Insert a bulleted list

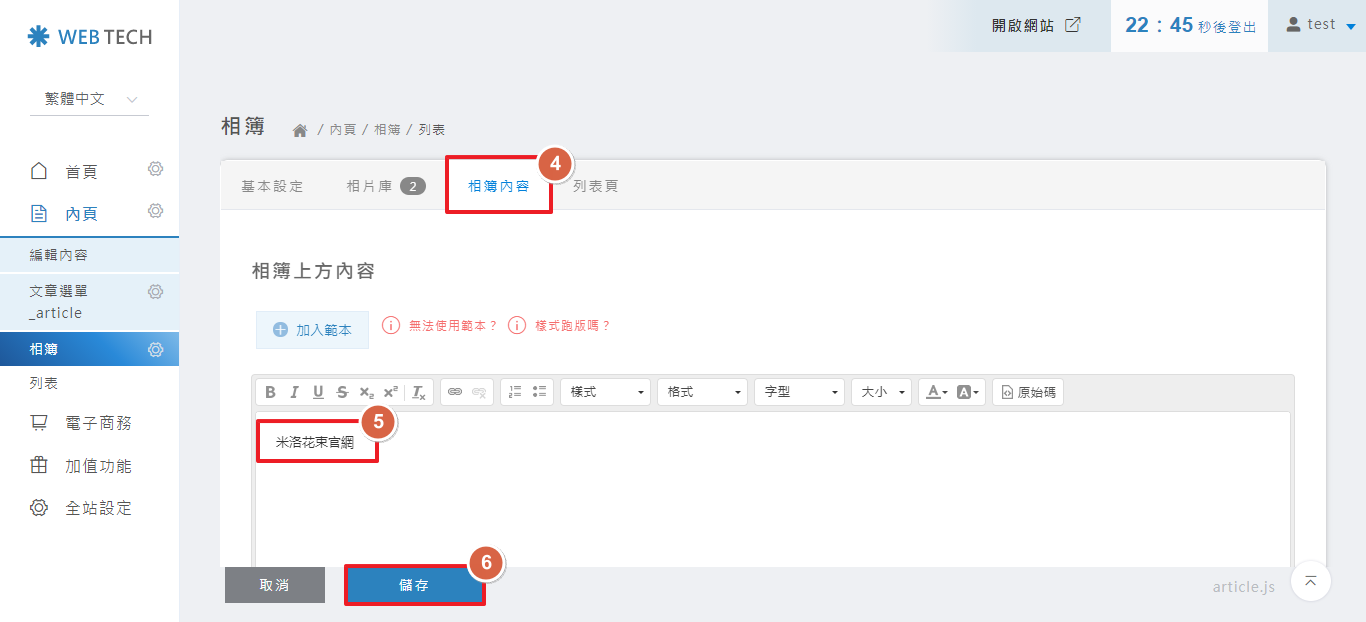(540, 392)
